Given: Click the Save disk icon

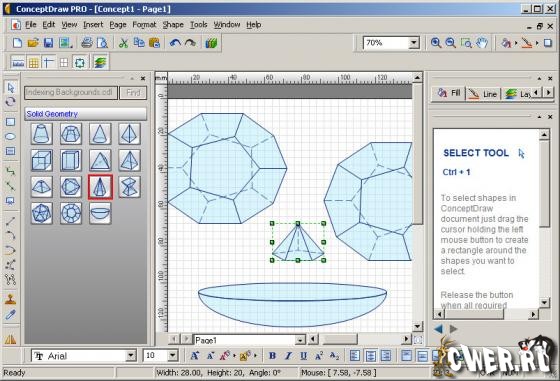Looking at the screenshot, I should pos(48,43).
